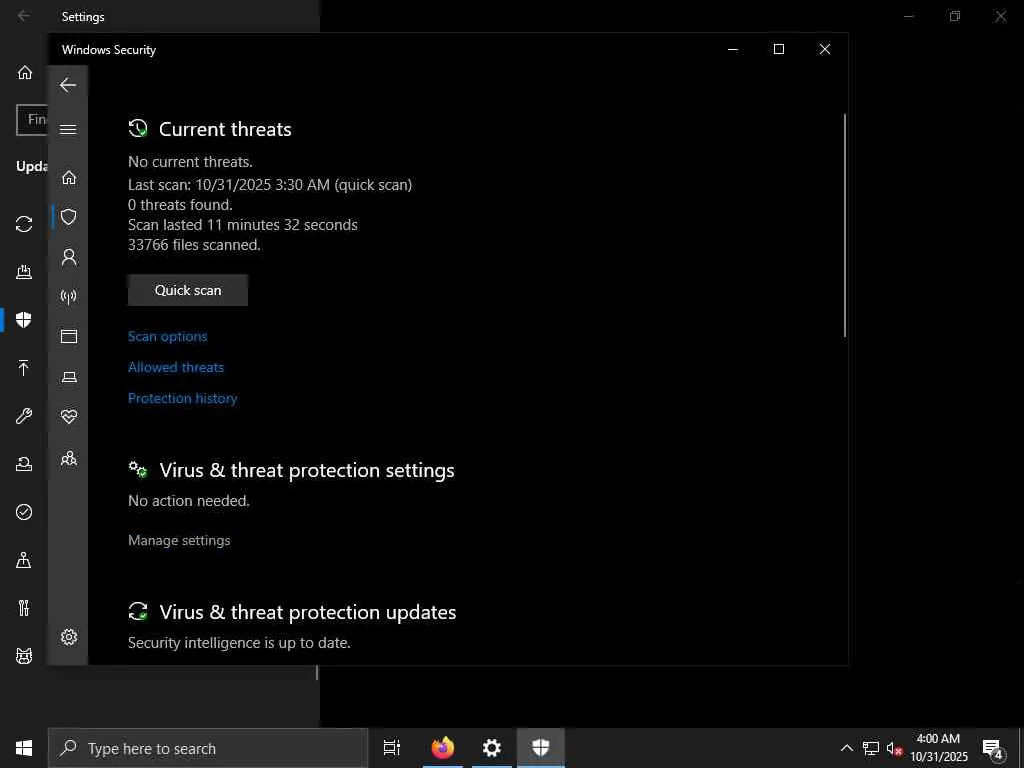Open Windows Update in Settings sidebar

click(x=24, y=224)
